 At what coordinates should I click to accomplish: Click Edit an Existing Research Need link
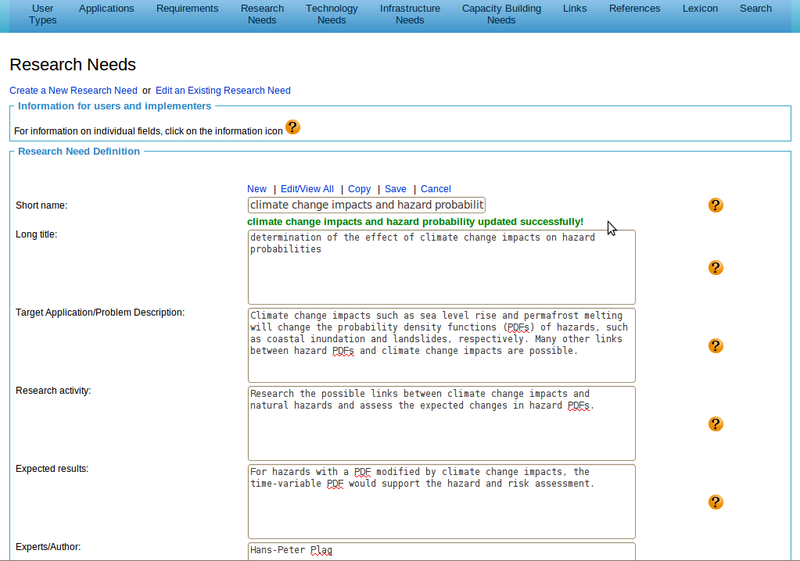click(x=223, y=91)
